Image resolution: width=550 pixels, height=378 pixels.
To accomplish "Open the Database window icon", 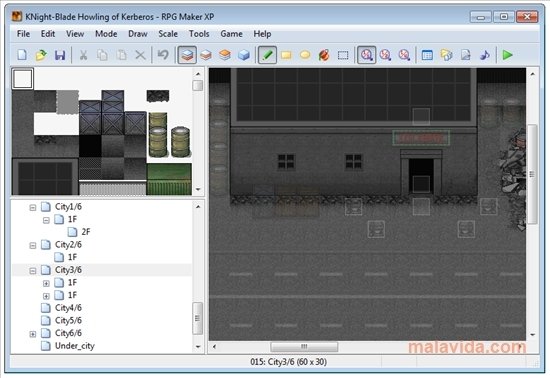I will coord(427,55).
